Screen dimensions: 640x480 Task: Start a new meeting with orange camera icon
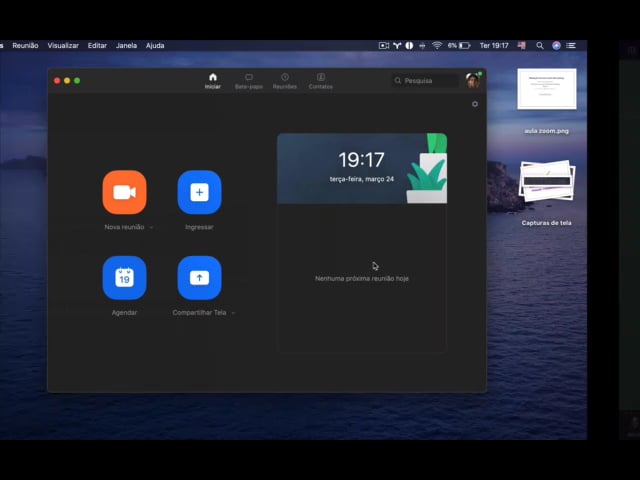pos(124,192)
